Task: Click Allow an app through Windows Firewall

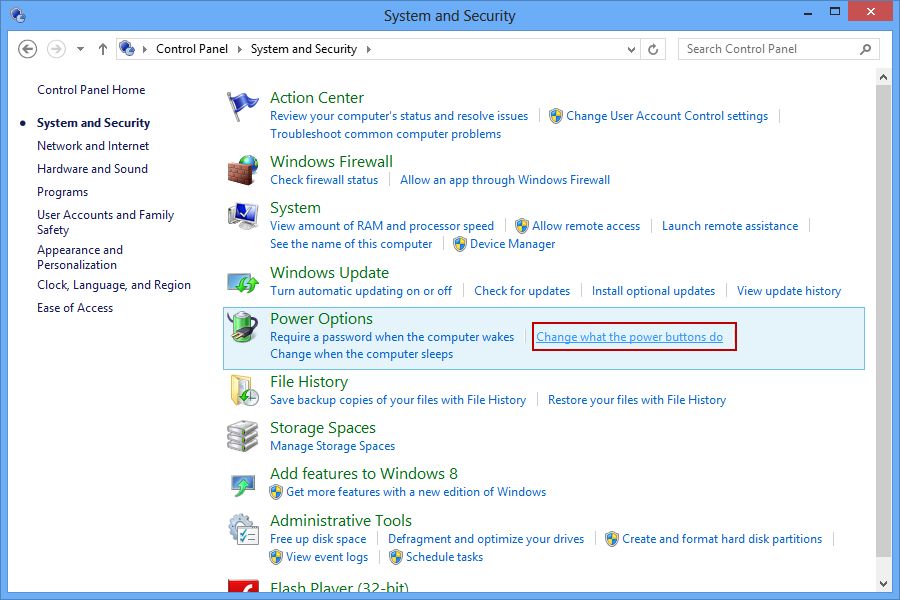Action: pyautogui.click(x=505, y=180)
